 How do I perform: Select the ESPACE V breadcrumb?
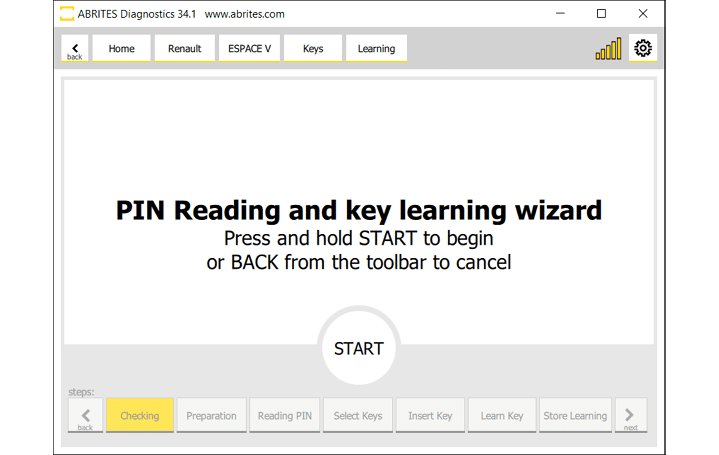(x=248, y=48)
